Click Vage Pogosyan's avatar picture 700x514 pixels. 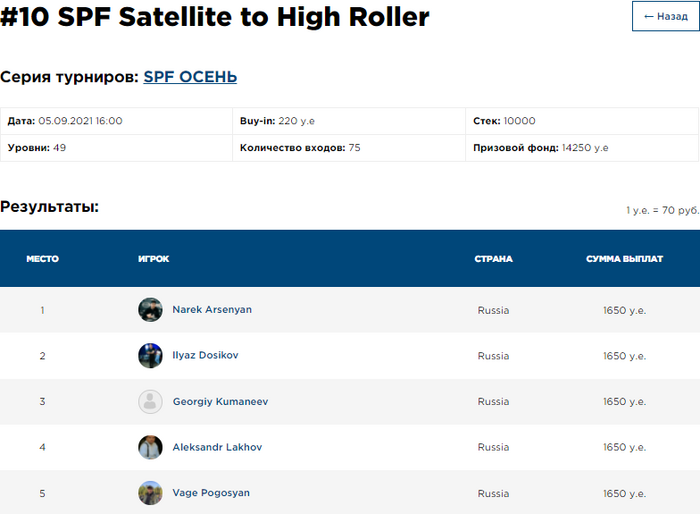pos(150,493)
